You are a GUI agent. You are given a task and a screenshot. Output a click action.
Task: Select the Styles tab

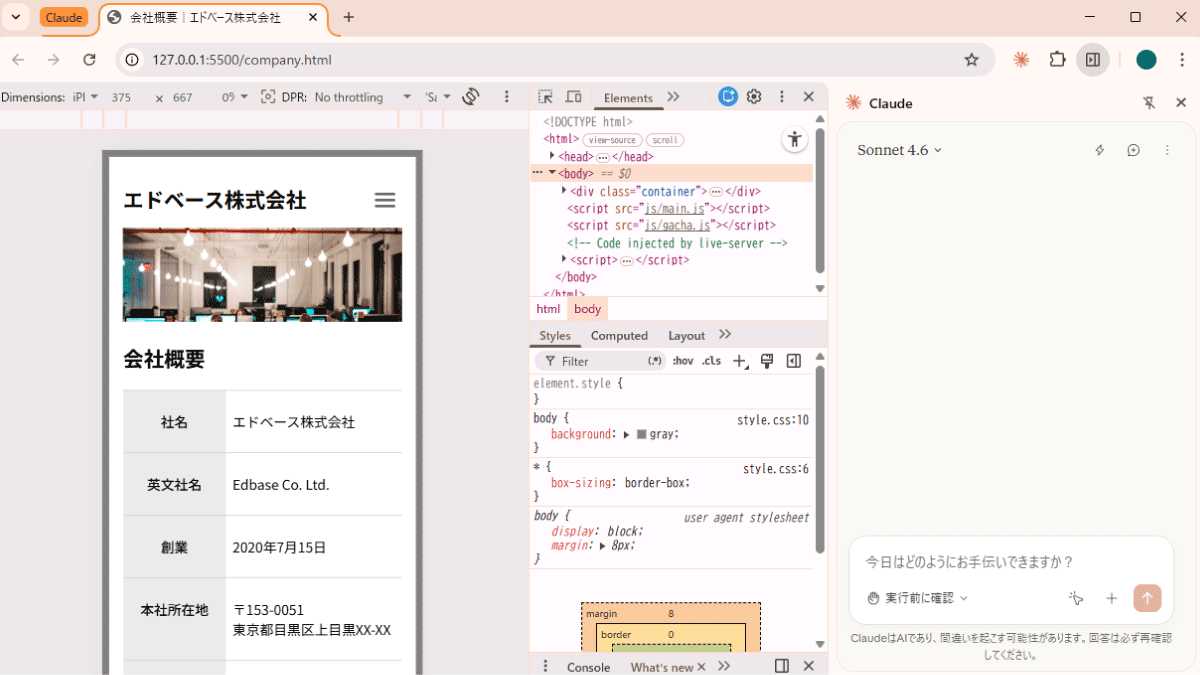click(x=555, y=335)
